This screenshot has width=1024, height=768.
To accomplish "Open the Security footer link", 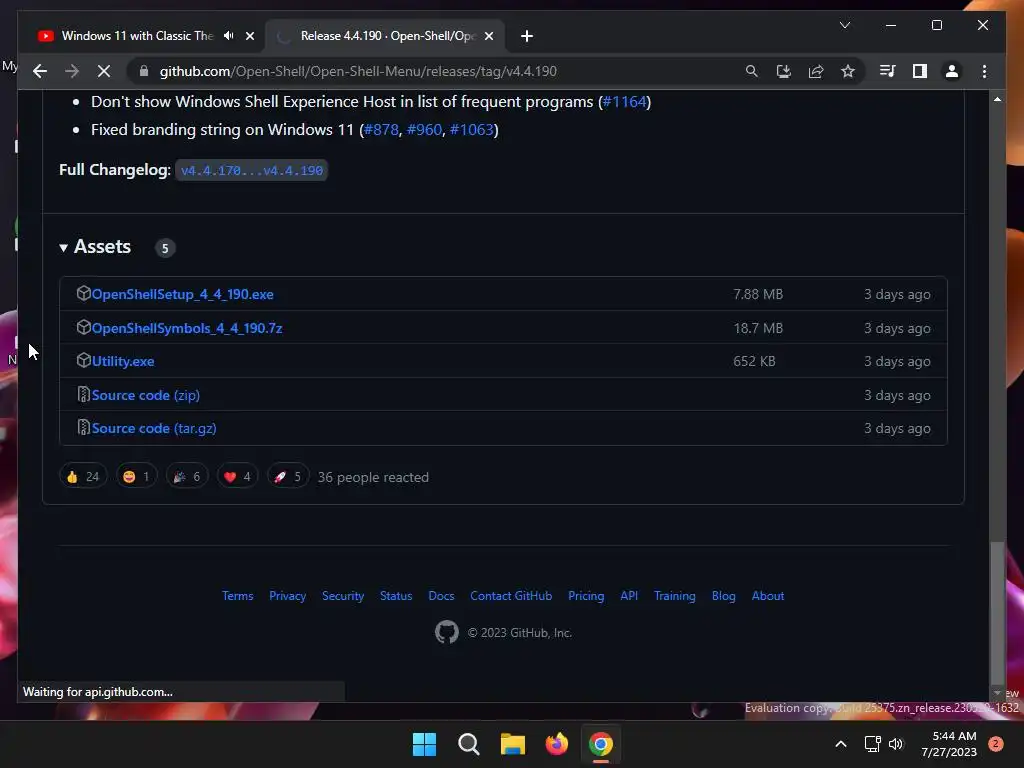I will pyautogui.click(x=343, y=596).
